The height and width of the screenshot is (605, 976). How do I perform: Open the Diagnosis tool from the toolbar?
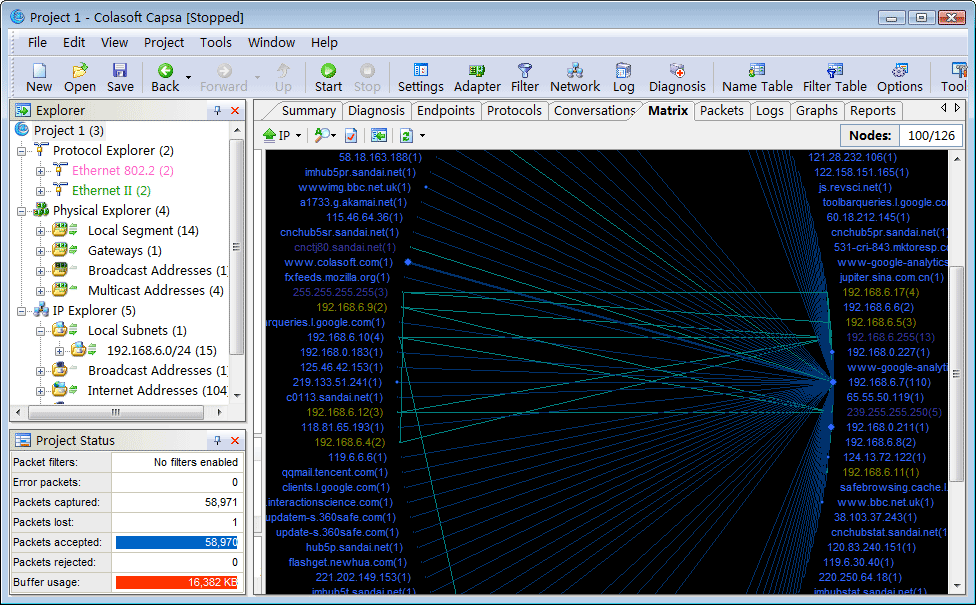(677, 75)
